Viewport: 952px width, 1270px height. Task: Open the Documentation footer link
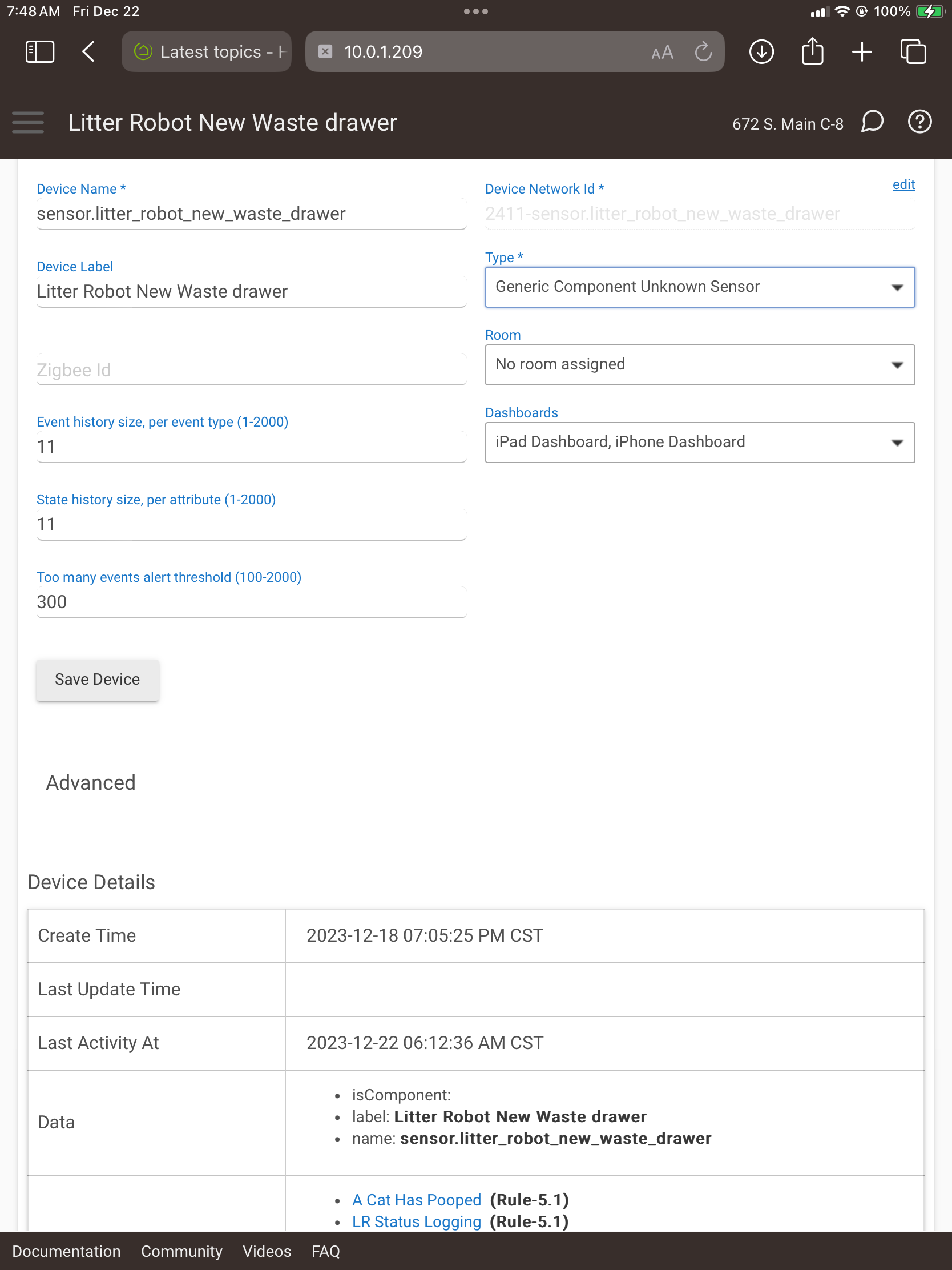point(67,1251)
